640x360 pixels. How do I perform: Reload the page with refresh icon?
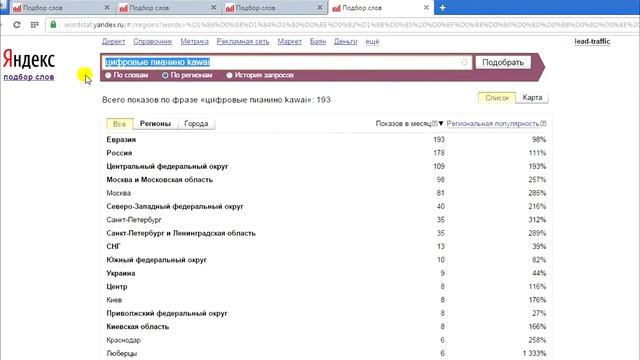tap(17, 25)
